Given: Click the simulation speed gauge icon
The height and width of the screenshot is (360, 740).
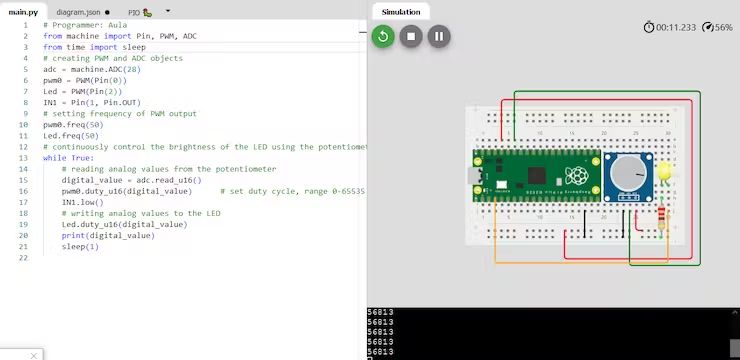Looking at the screenshot, I should pyautogui.click(x=707, y=27).
